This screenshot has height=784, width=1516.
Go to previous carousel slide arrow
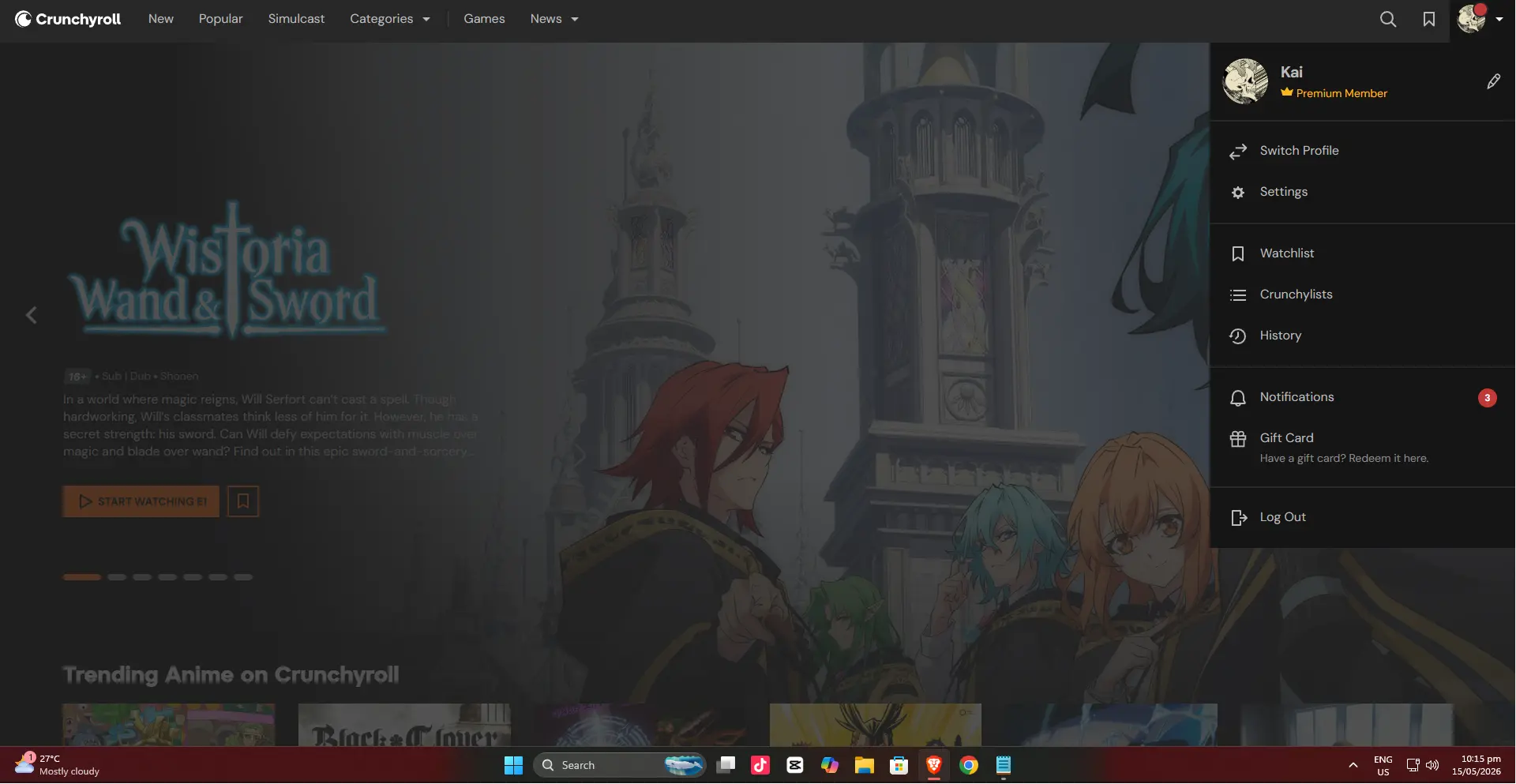32,316
